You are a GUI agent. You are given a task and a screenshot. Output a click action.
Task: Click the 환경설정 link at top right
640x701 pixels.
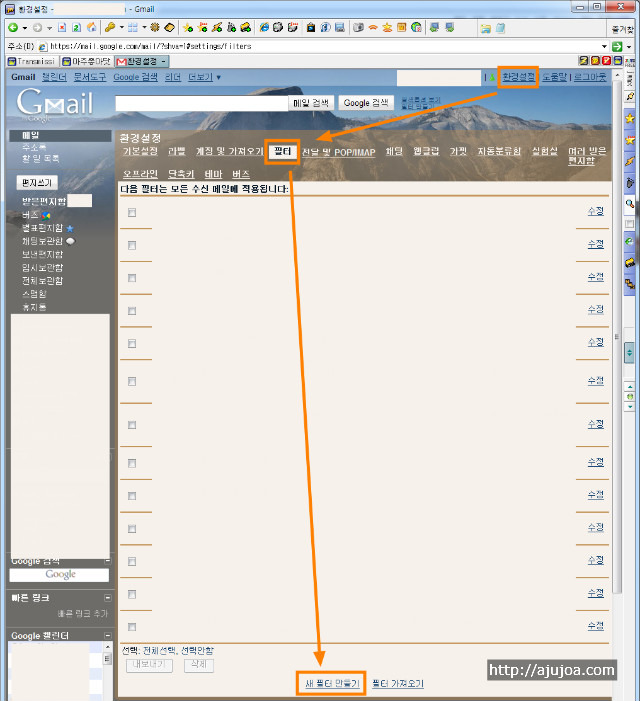pyautogui.click(x=518, y=77)
